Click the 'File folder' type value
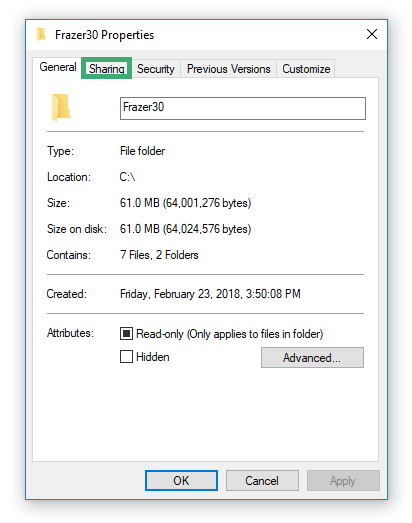Image resolution: width=412 pixels, height=523 pixels. pyautogui.click(x=142, y=151)
